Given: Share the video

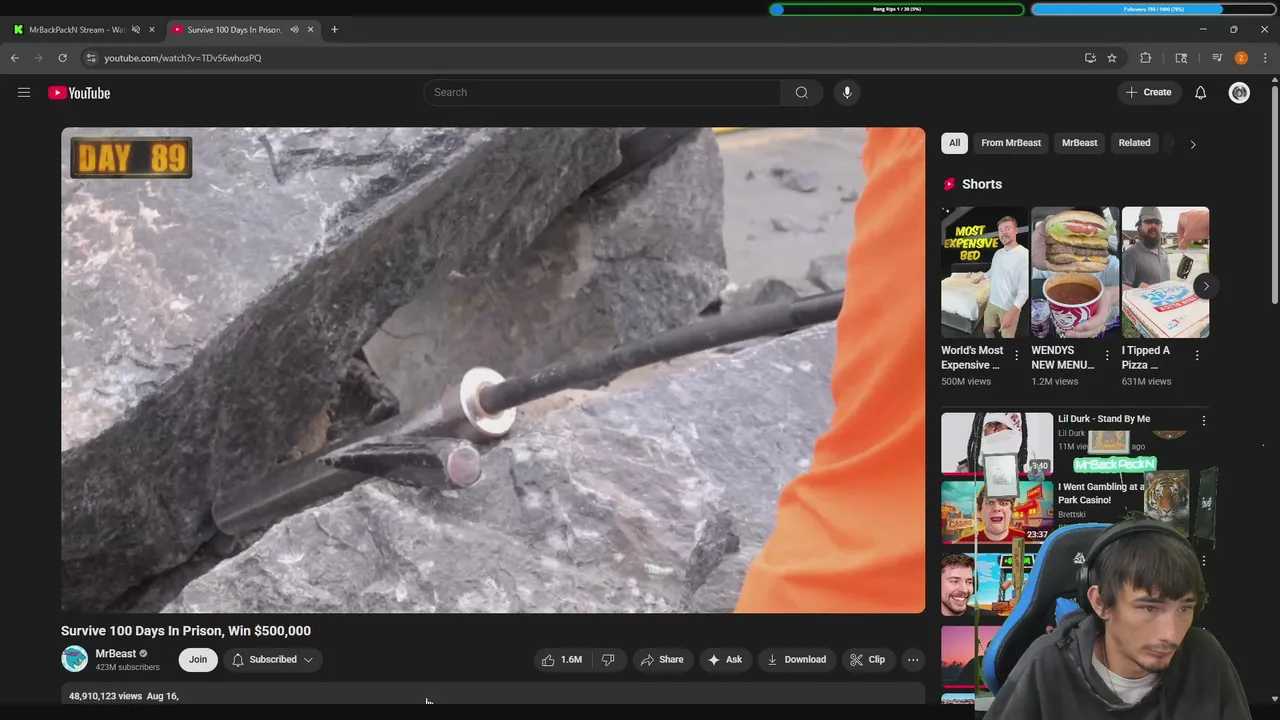Looking at the screenshot, I should click(x=662, y=659).
